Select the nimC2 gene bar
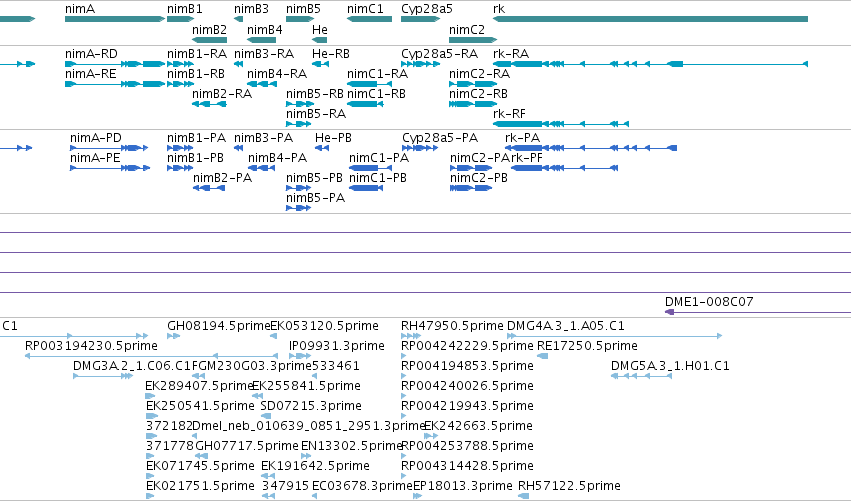 point(473,40)
